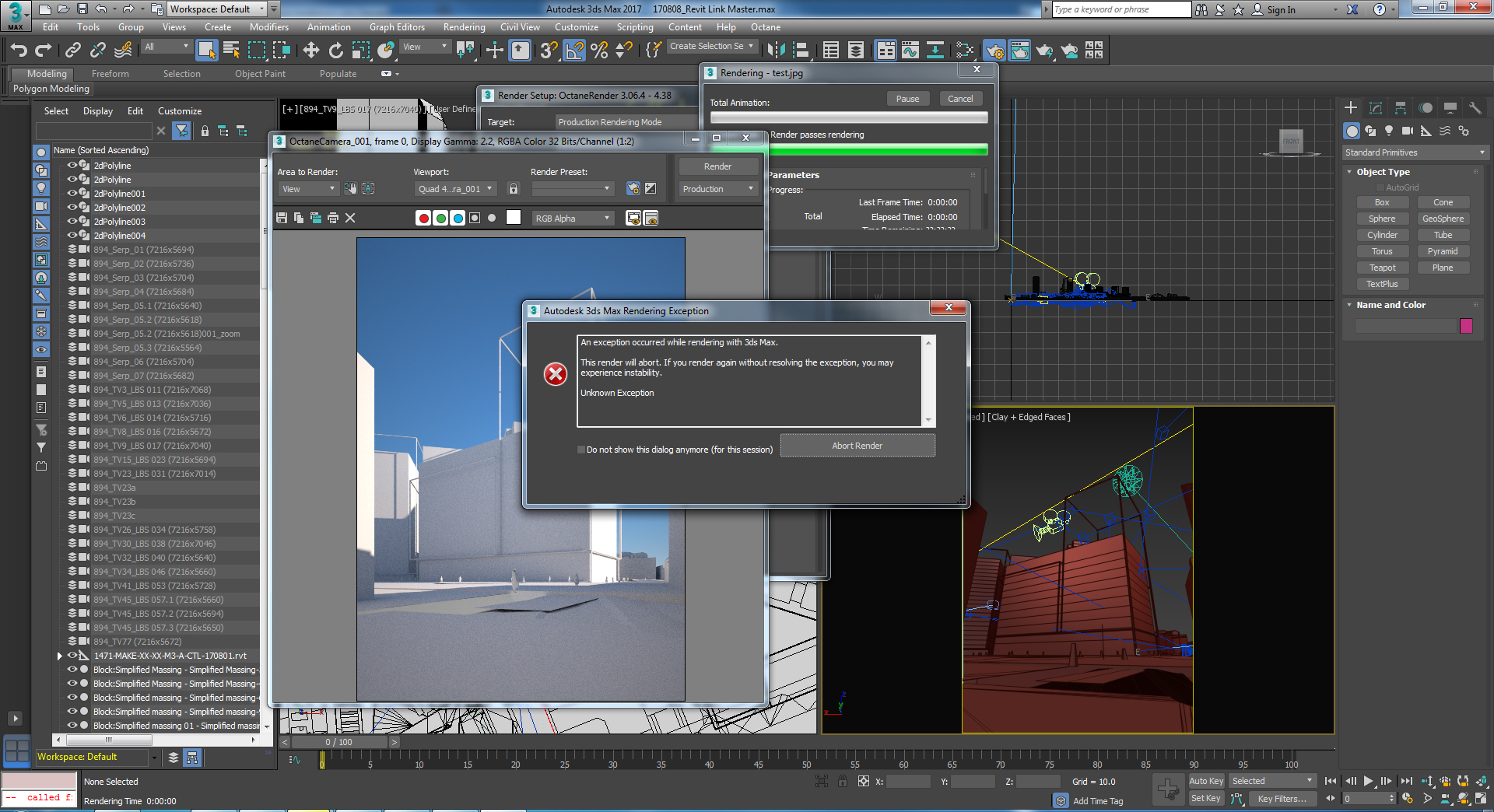Open the Octane menu

pyautogui.click(x=766, y=27)
